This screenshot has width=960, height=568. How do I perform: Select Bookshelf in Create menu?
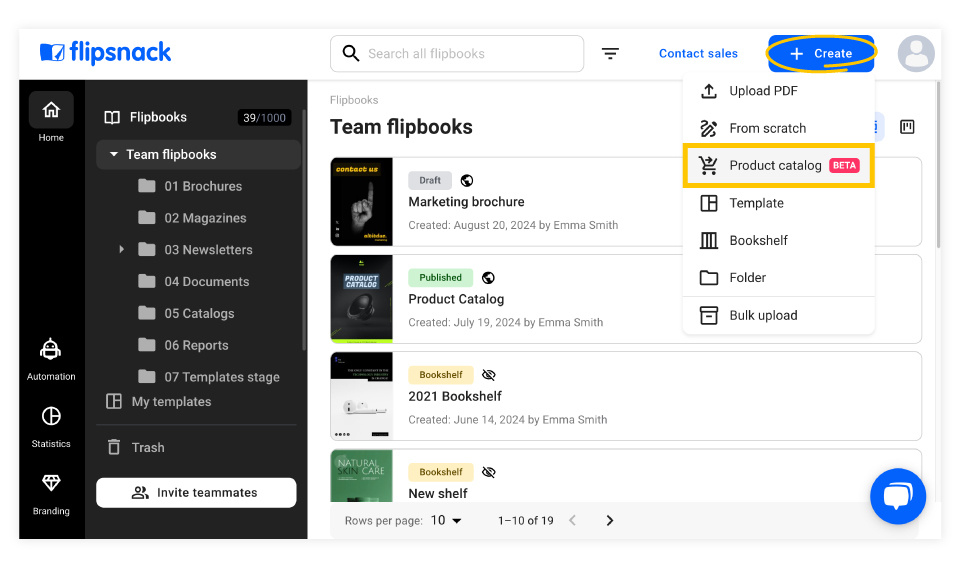pos(778,241)
